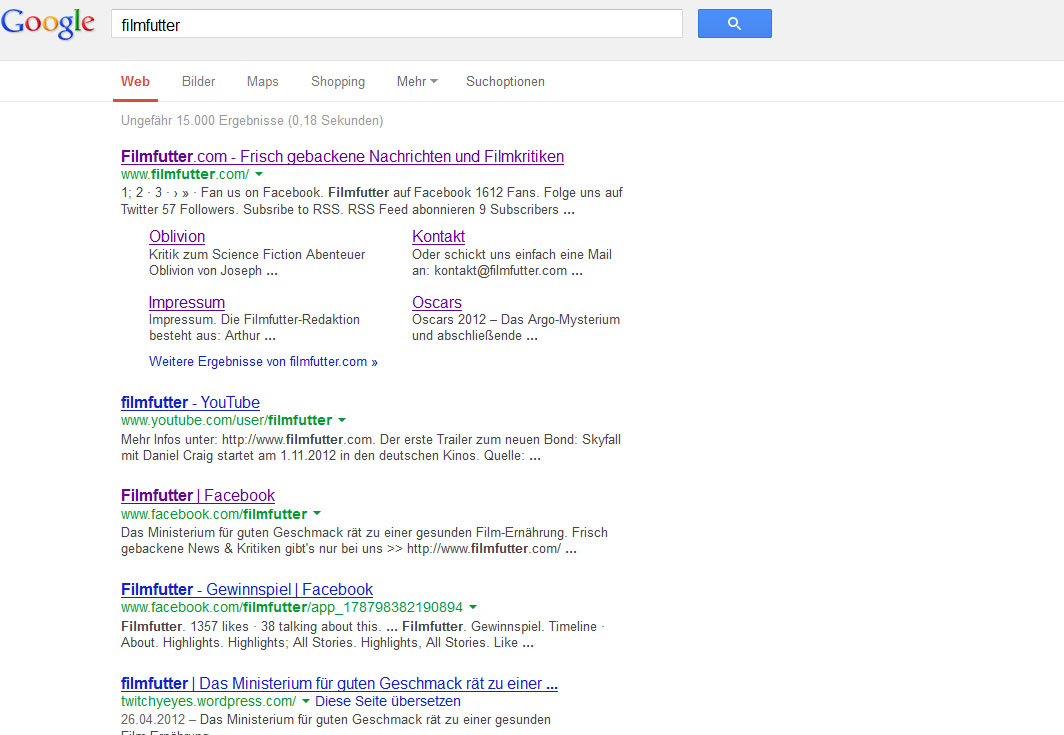Click the Oscars sitelink
This screenshot has width=1064, height=735.
[437, 303]
